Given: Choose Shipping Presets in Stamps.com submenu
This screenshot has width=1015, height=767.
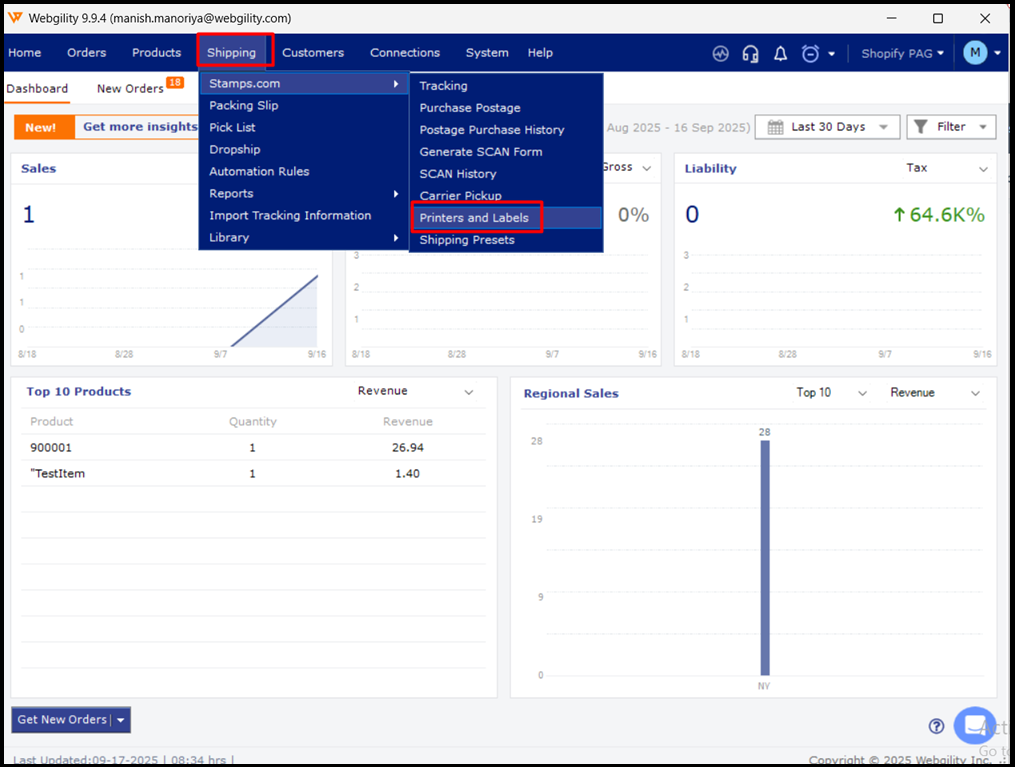Looking at the screenshot, I should pos(467,240).
